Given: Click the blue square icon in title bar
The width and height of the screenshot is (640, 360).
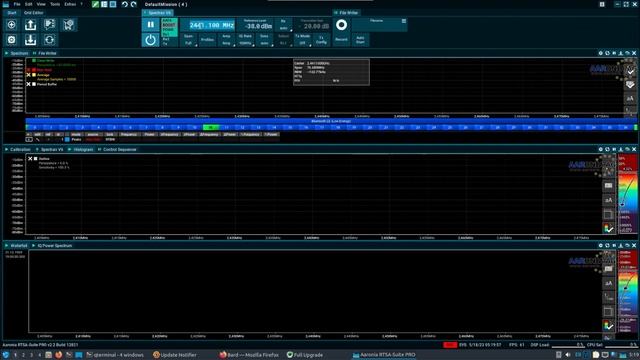Looking at the screenshot, I should click(x=113, y=4).
